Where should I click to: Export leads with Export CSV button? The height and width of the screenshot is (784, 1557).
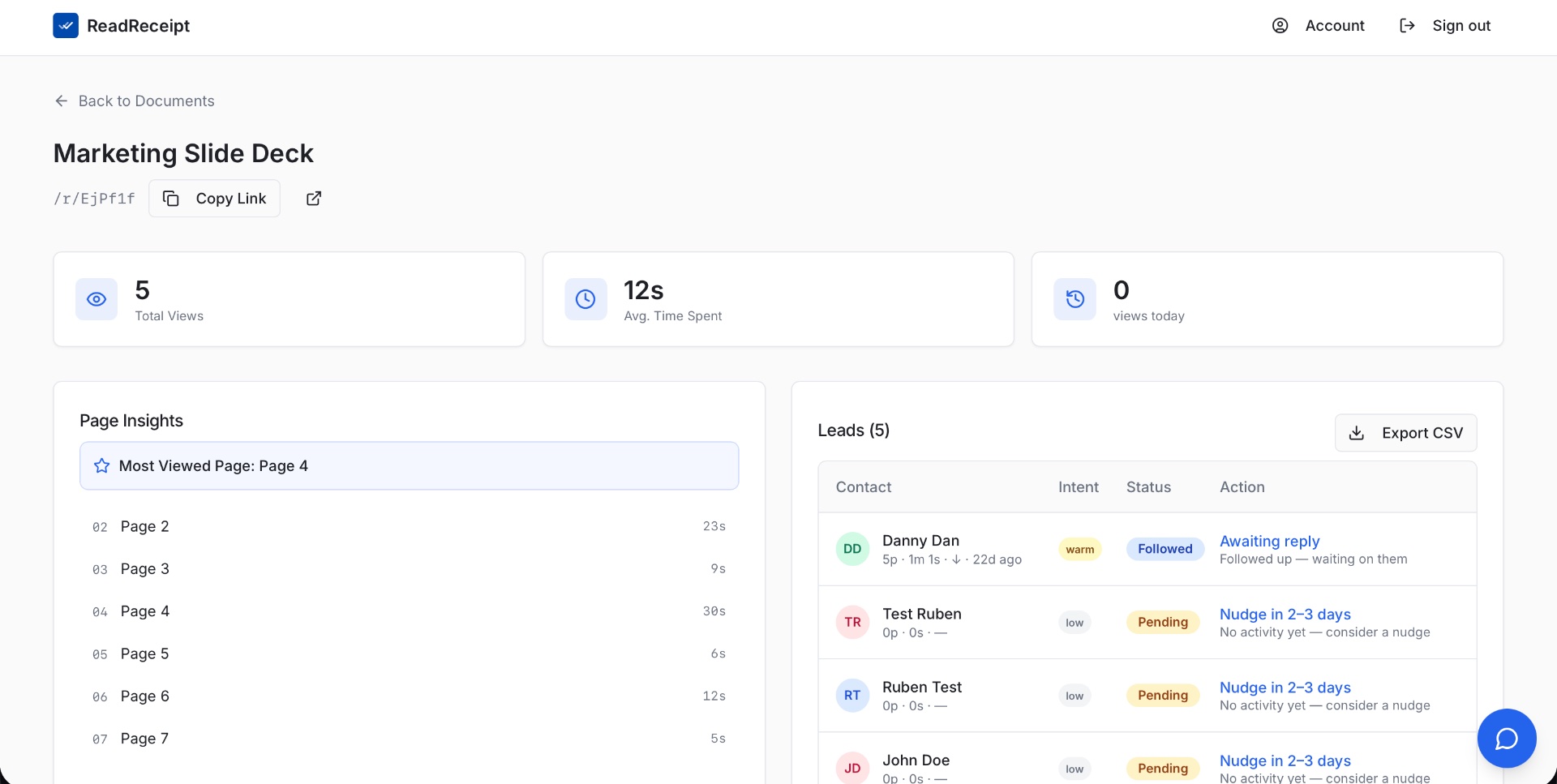tap(1405, 433)
